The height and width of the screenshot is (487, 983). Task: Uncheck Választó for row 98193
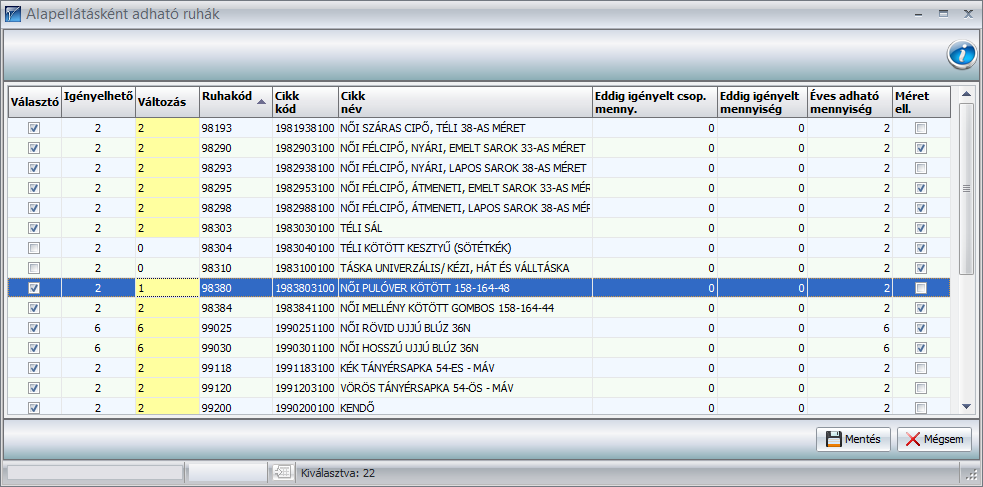coord(34,128)
